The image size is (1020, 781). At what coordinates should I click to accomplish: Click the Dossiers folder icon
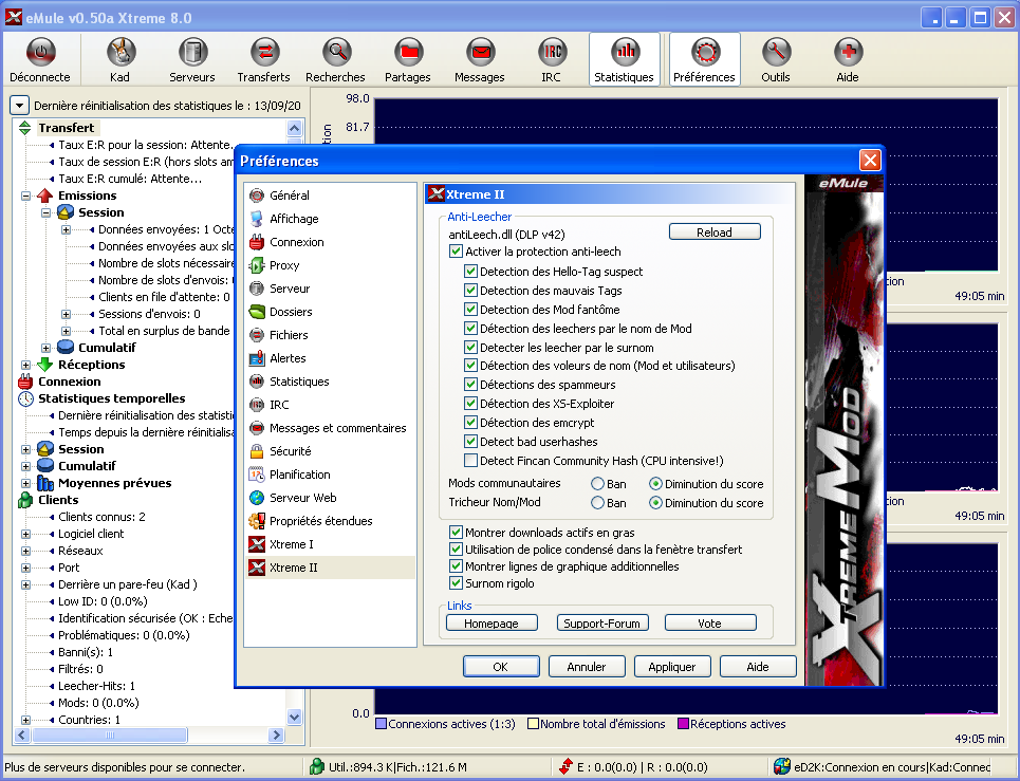point(257,311)
